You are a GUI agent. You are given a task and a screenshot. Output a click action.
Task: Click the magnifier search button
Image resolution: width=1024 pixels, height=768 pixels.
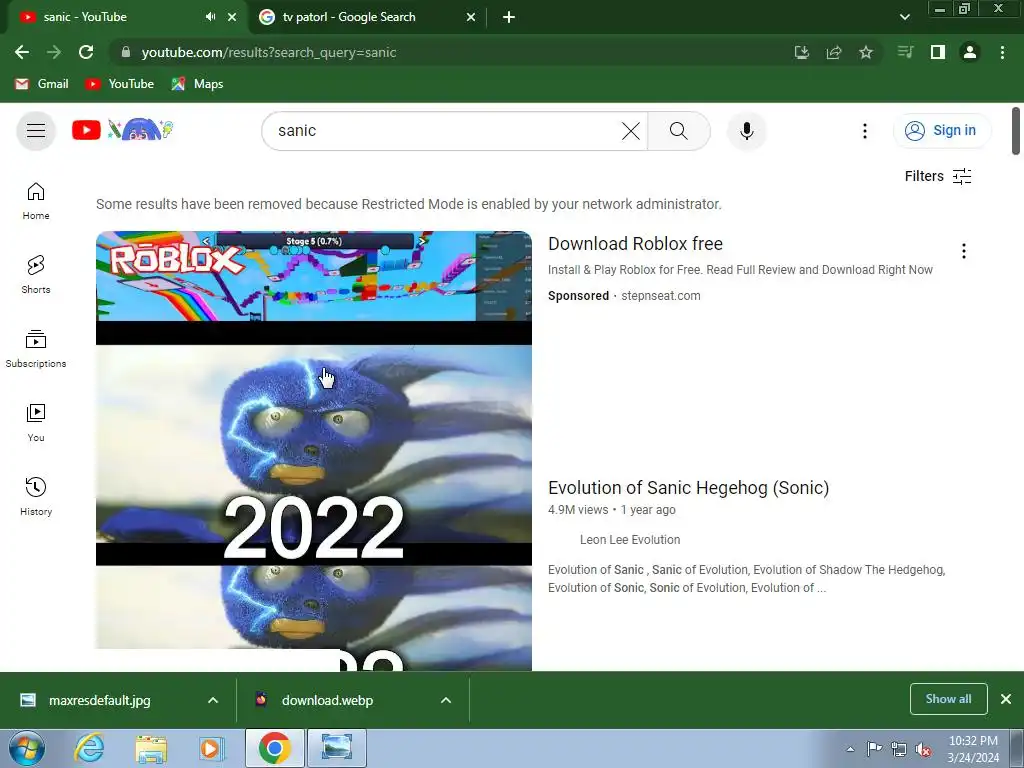coord(679,131)
